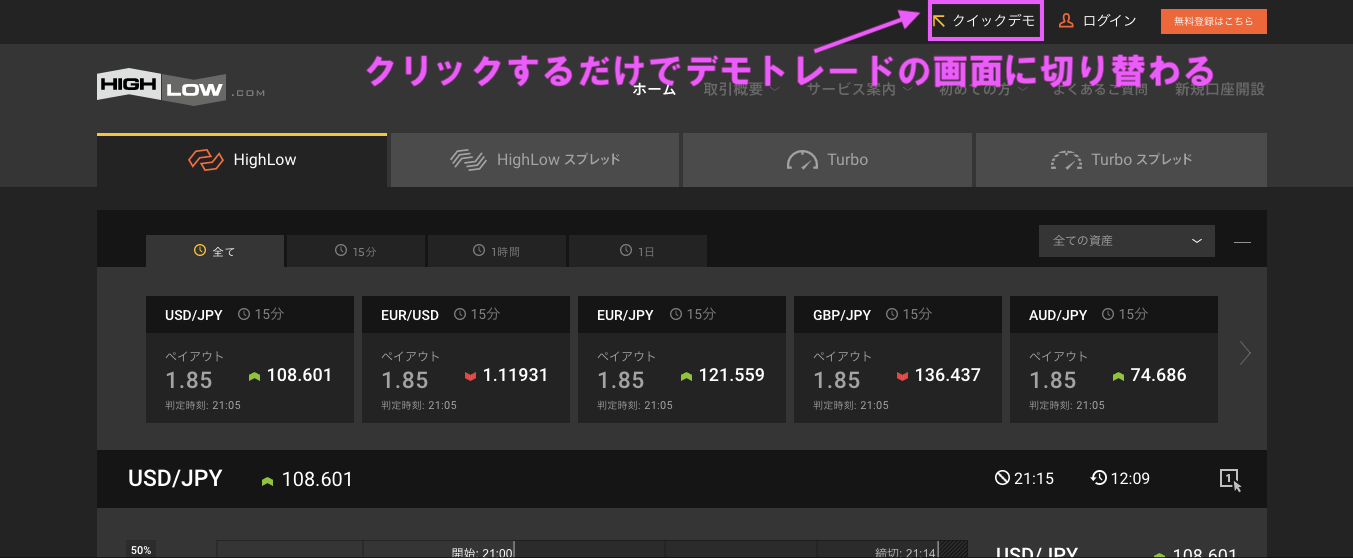1353x558 pixels.
Task: Switch to the Turbo tab
Action: point(827,160)
